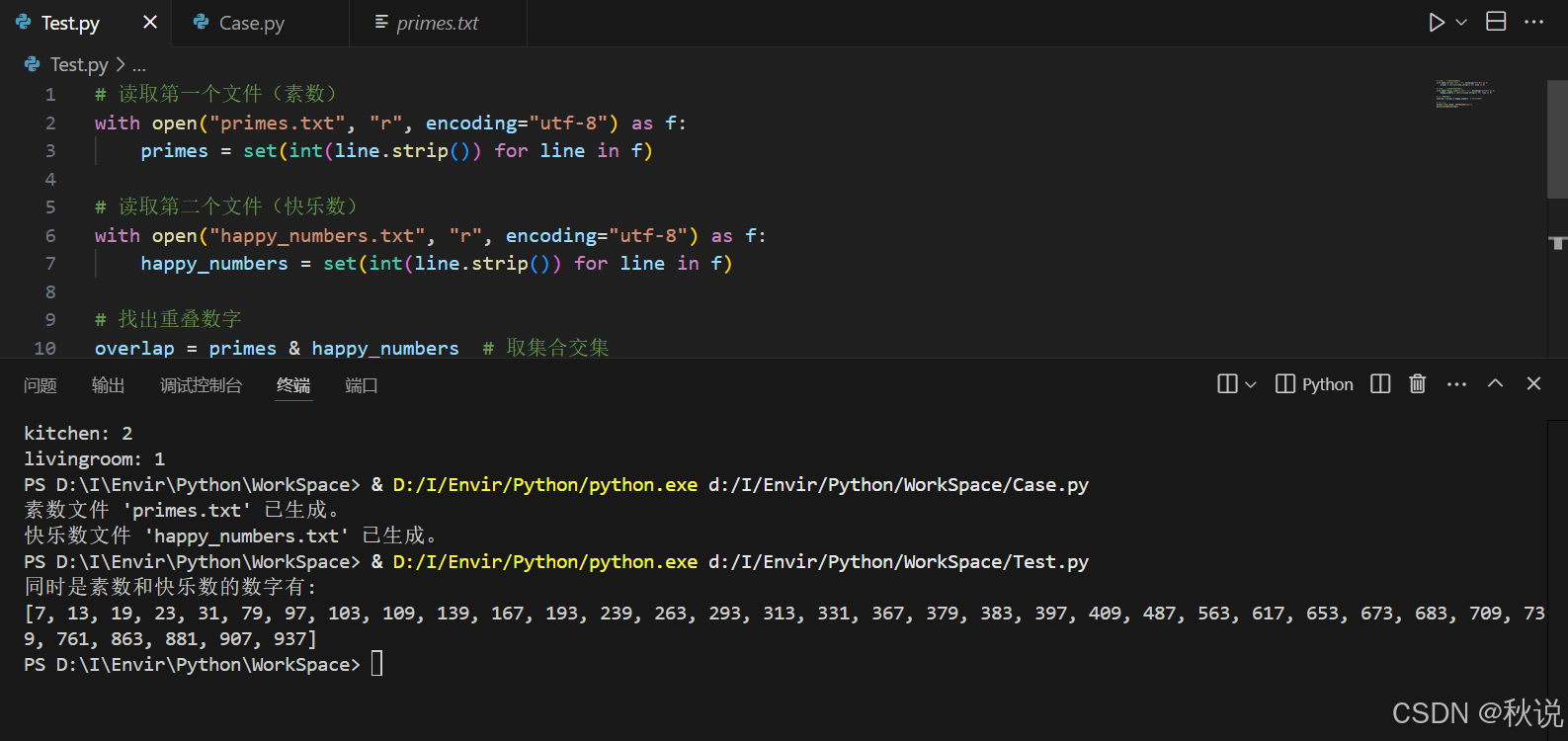Screen dimensions: 1568x741
Task: Split the terminal
Action: point(1380,384)
